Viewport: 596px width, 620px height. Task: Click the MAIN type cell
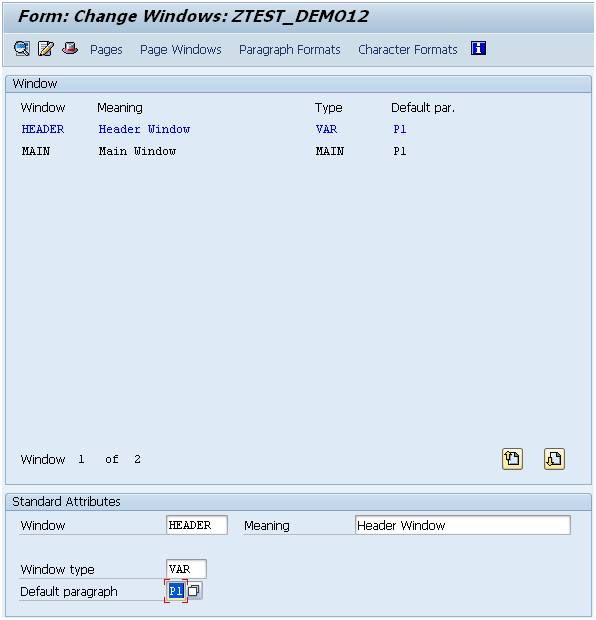pos(329,151)
